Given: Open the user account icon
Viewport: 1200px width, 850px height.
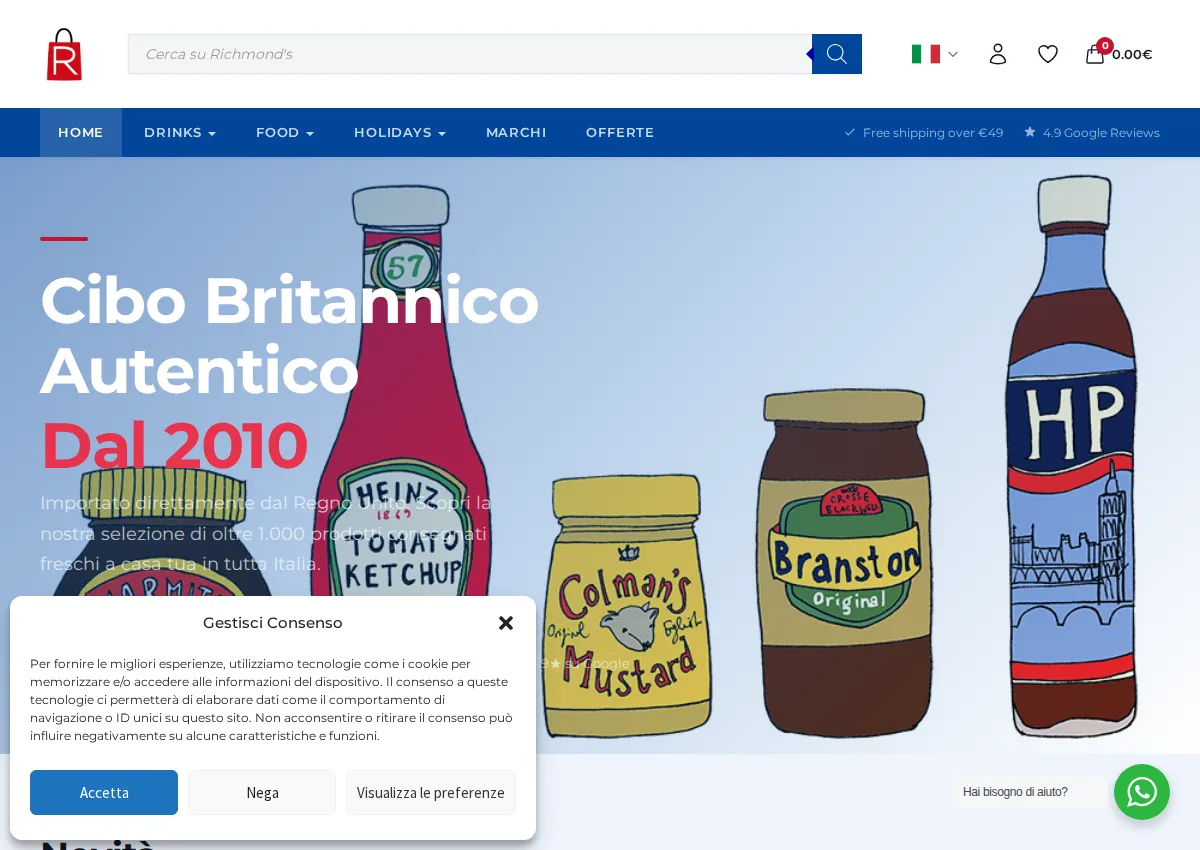Looking at the screenshot, I should (x=998, y=54).
